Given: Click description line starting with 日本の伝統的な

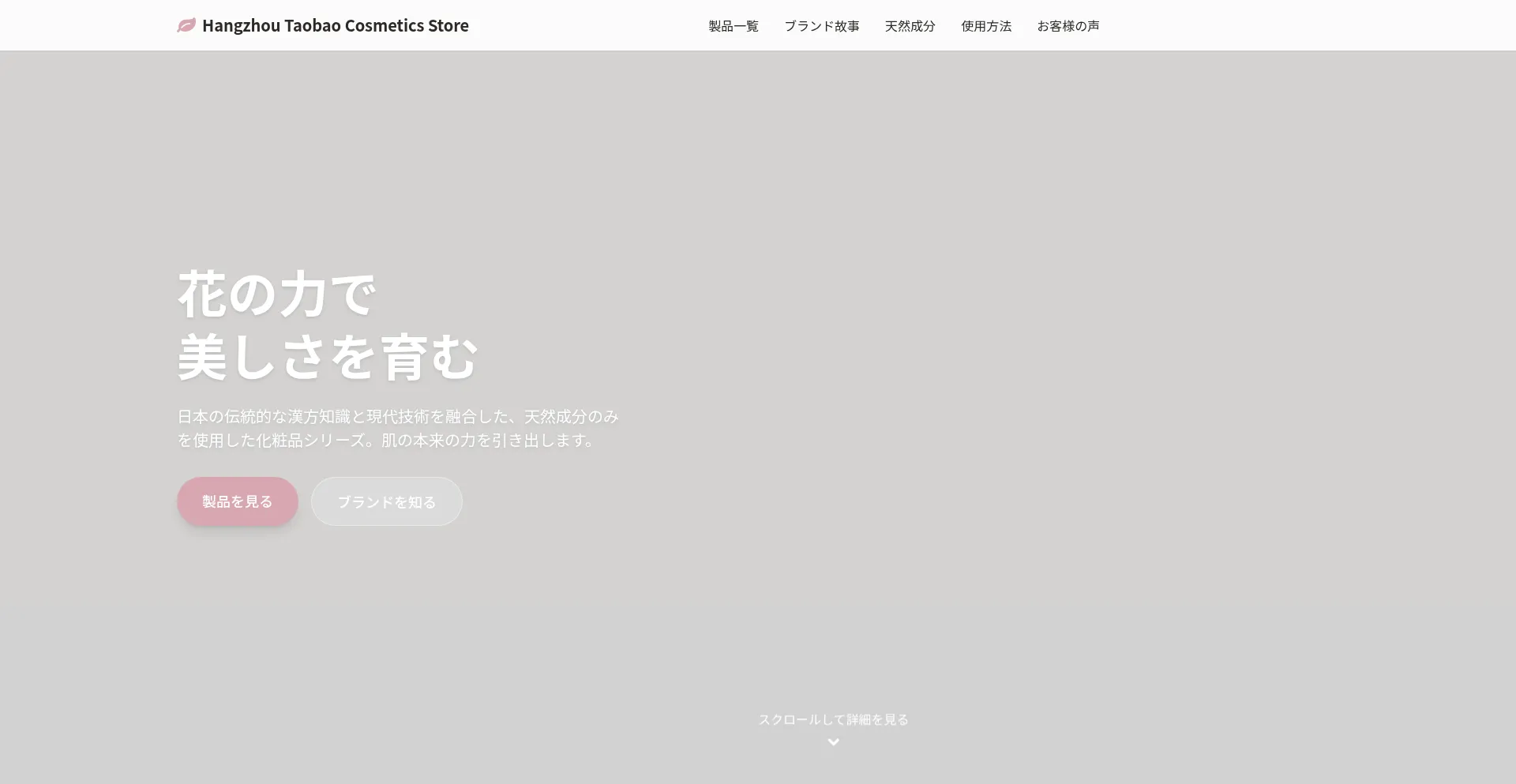Looking at the screenshot, I should [x=397, y=416].
